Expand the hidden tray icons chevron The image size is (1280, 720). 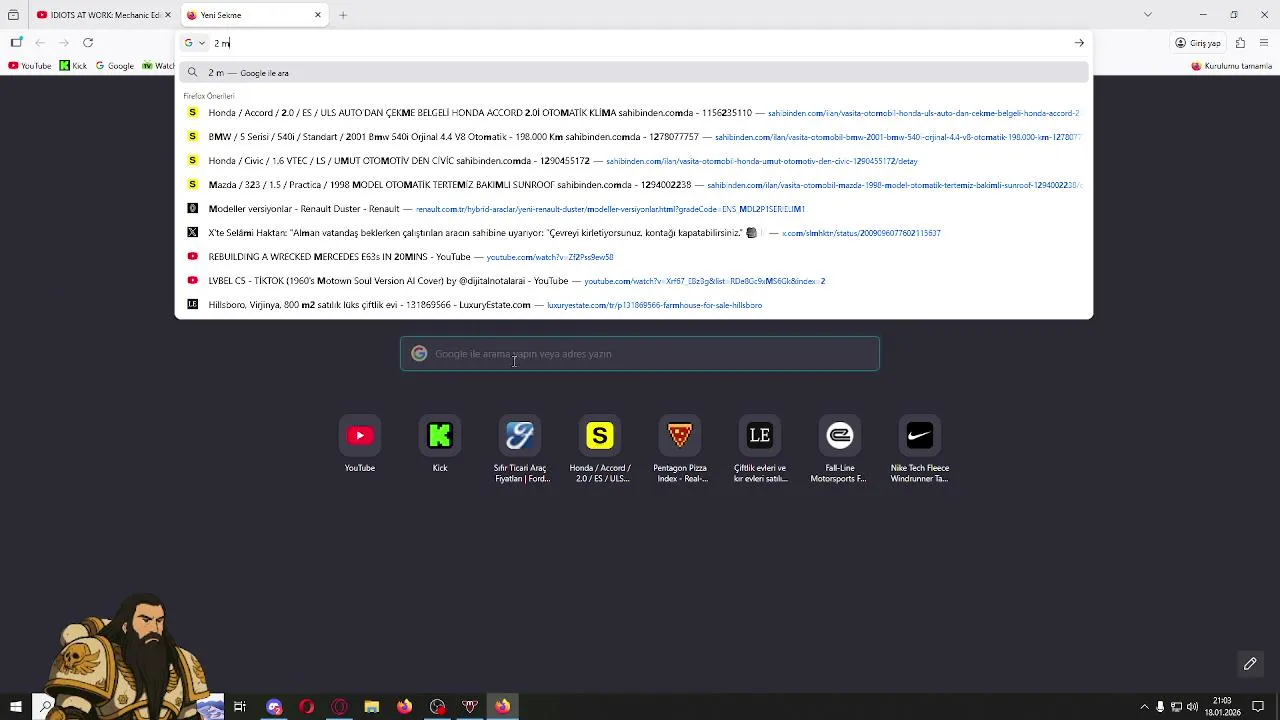[x=1146, y=707]
